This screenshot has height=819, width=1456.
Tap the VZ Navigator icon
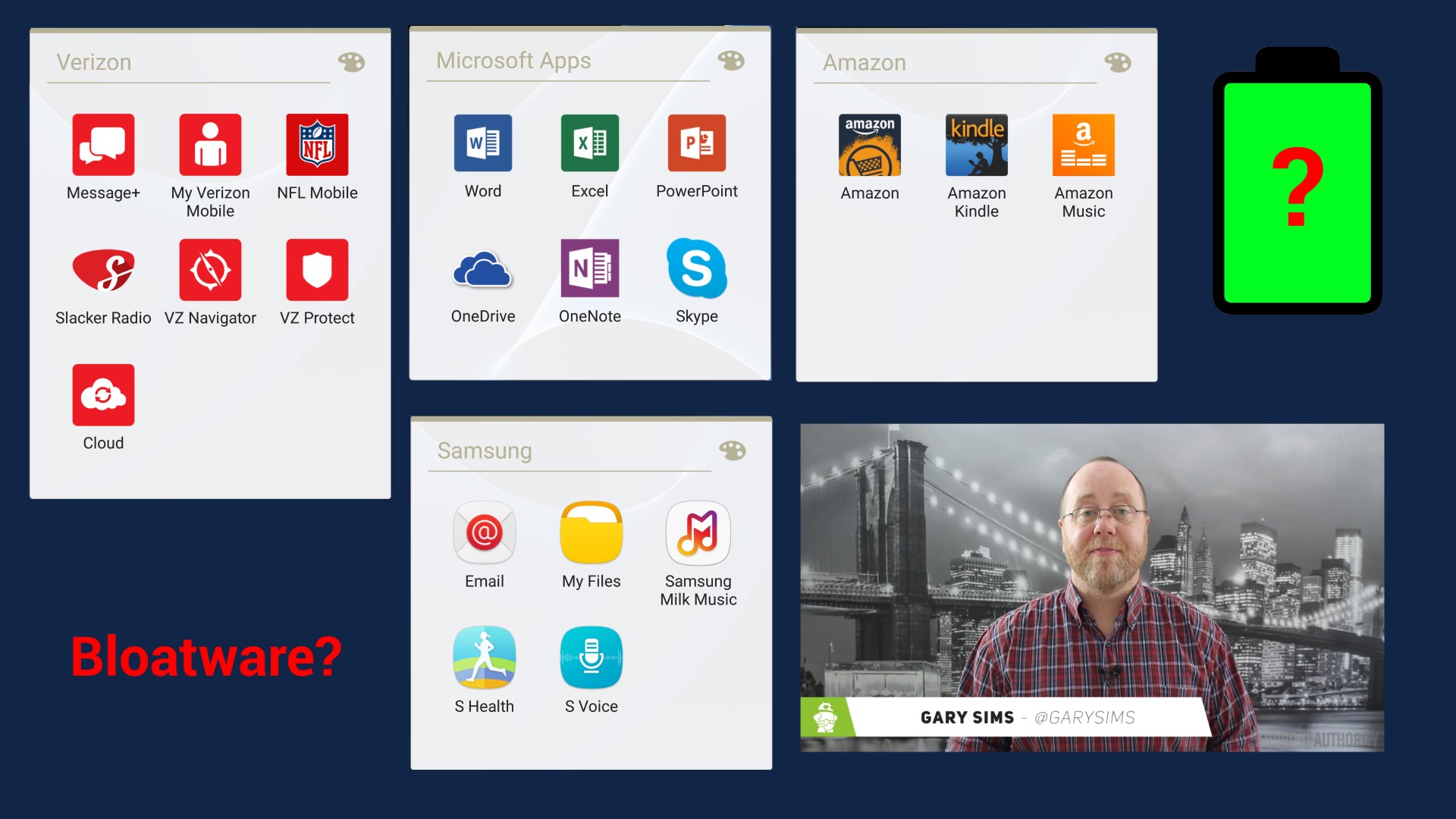(x=210, y=270)
